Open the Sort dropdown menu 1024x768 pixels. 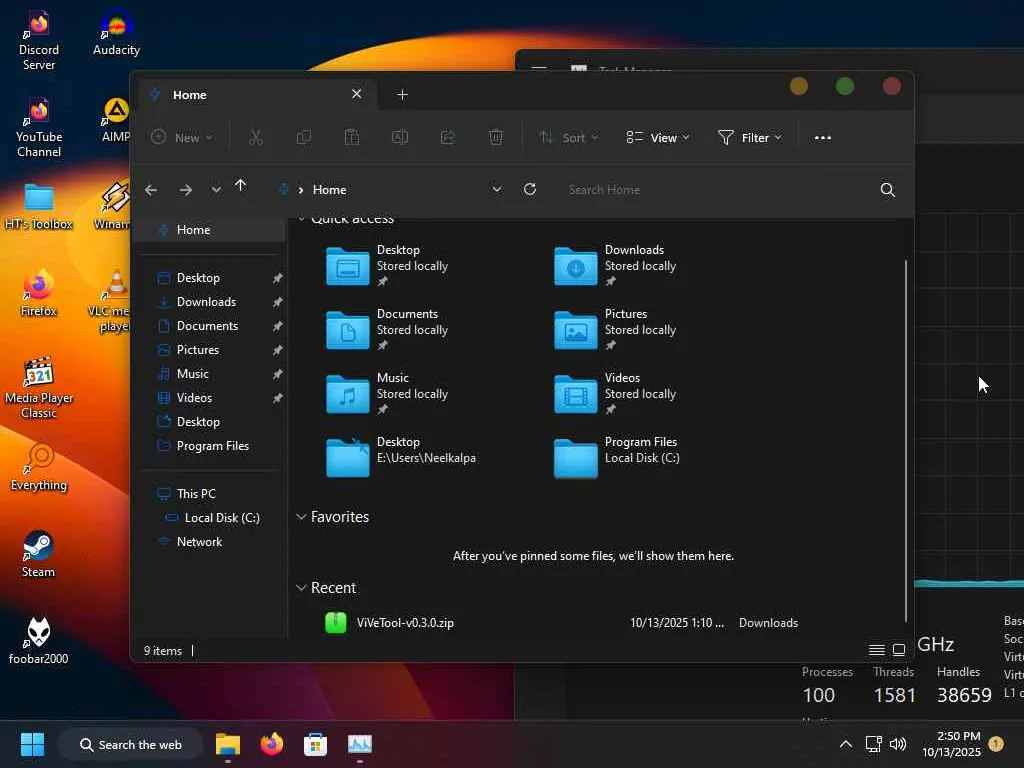(x=568, y=138)
